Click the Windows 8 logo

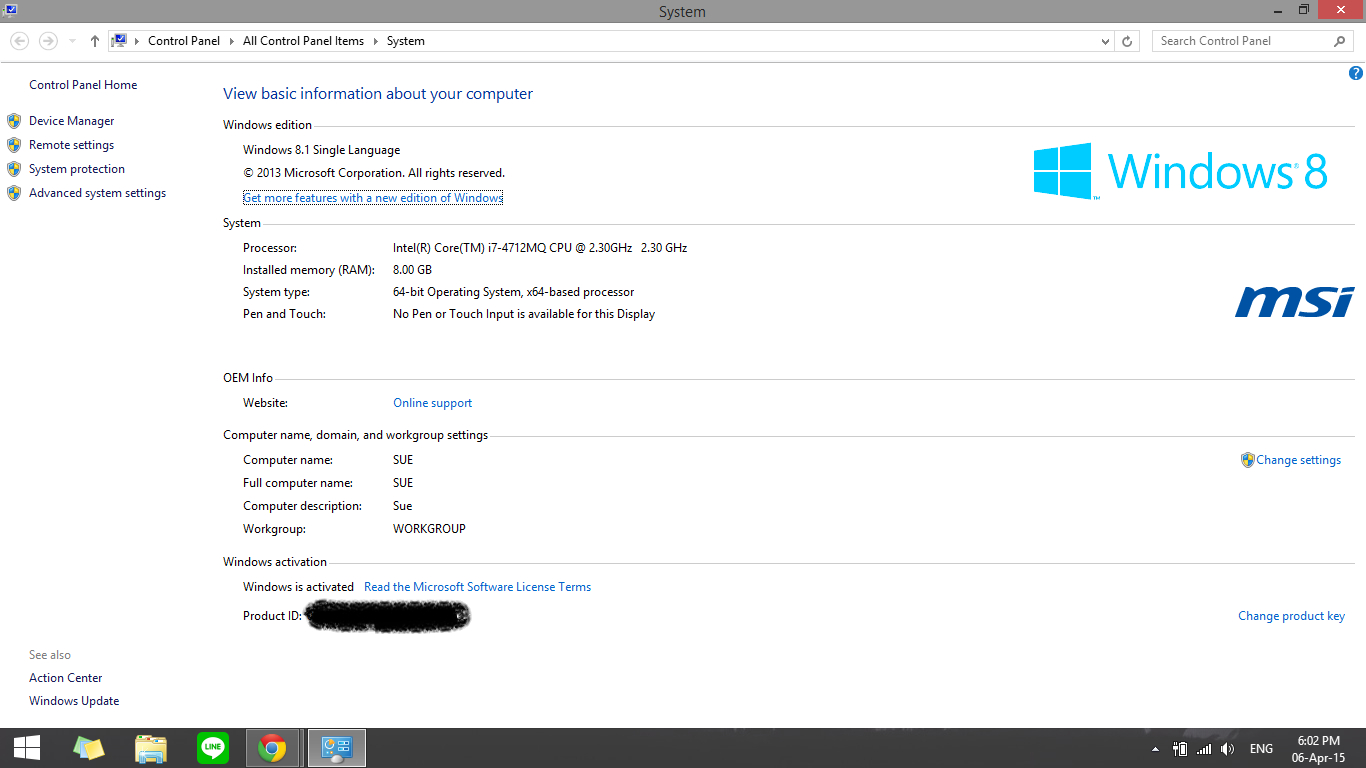[1180, 171]
